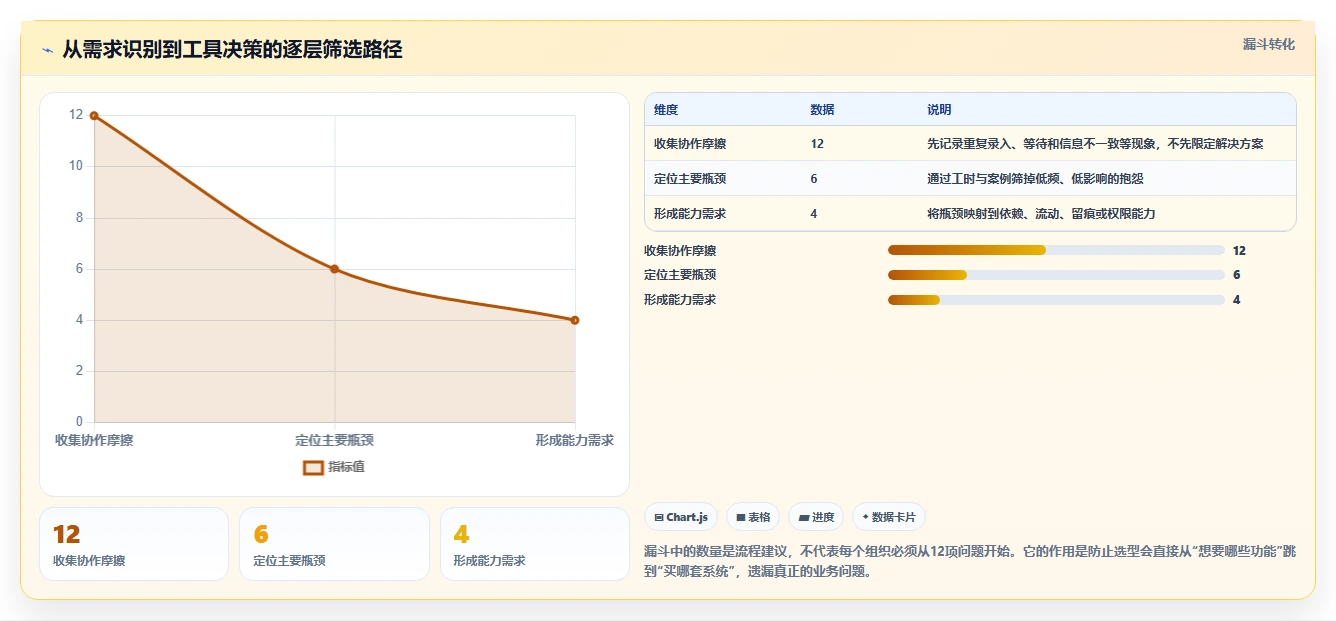
Task: Click the 定位主要瓶颈 progress bar
Action: tap(1056, 275)
